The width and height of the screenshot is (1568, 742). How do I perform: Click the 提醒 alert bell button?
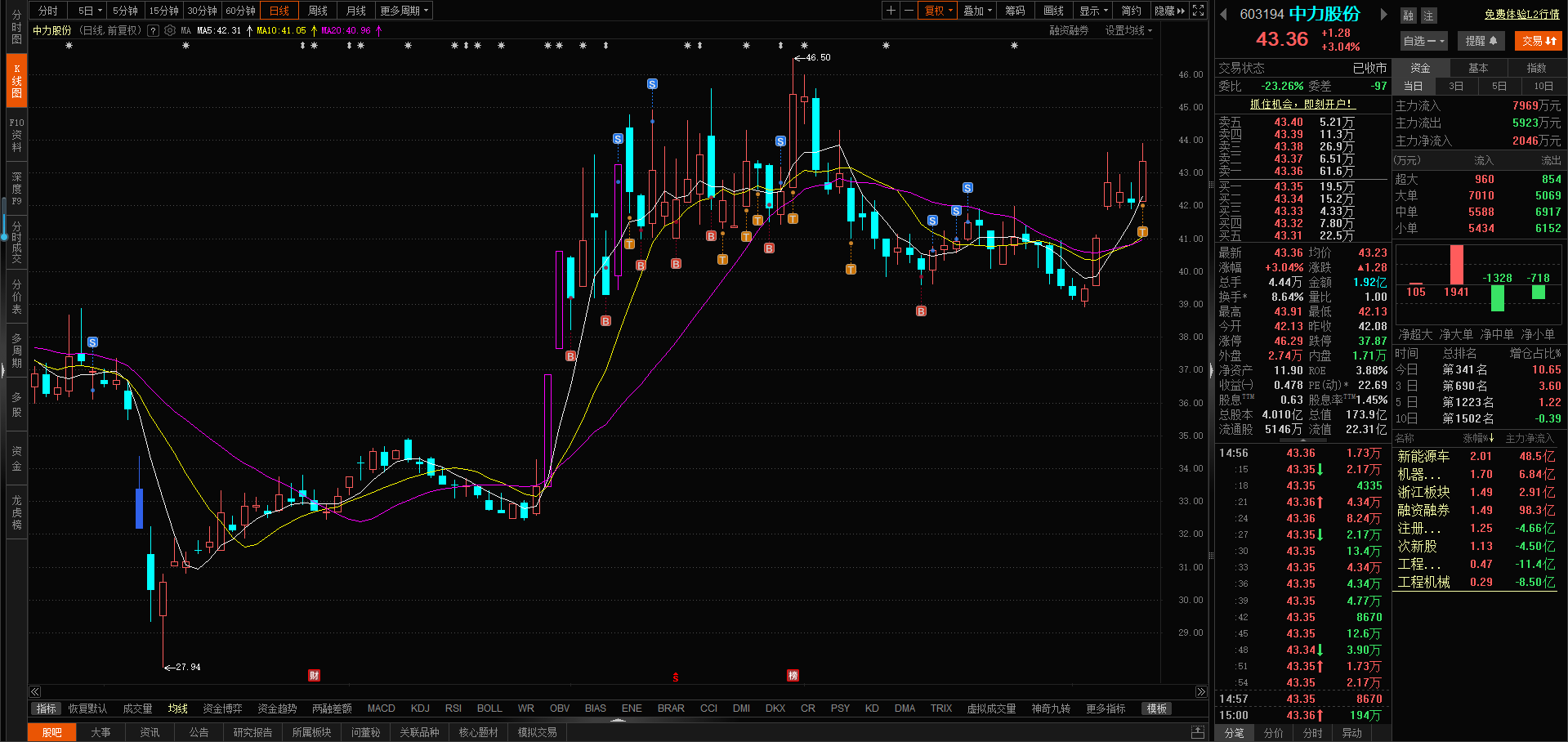click(1481, 41)
